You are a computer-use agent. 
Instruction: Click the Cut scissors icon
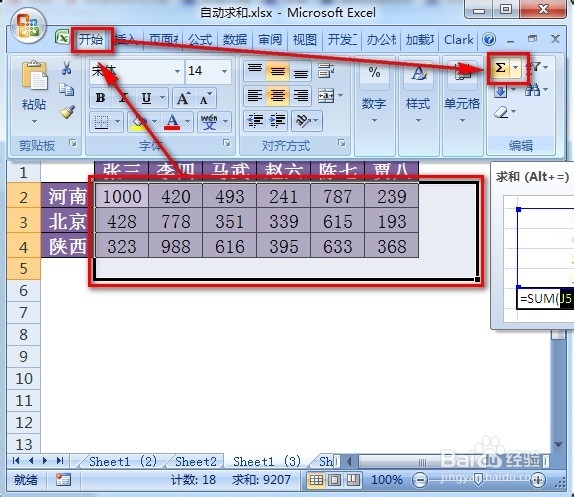66,68
